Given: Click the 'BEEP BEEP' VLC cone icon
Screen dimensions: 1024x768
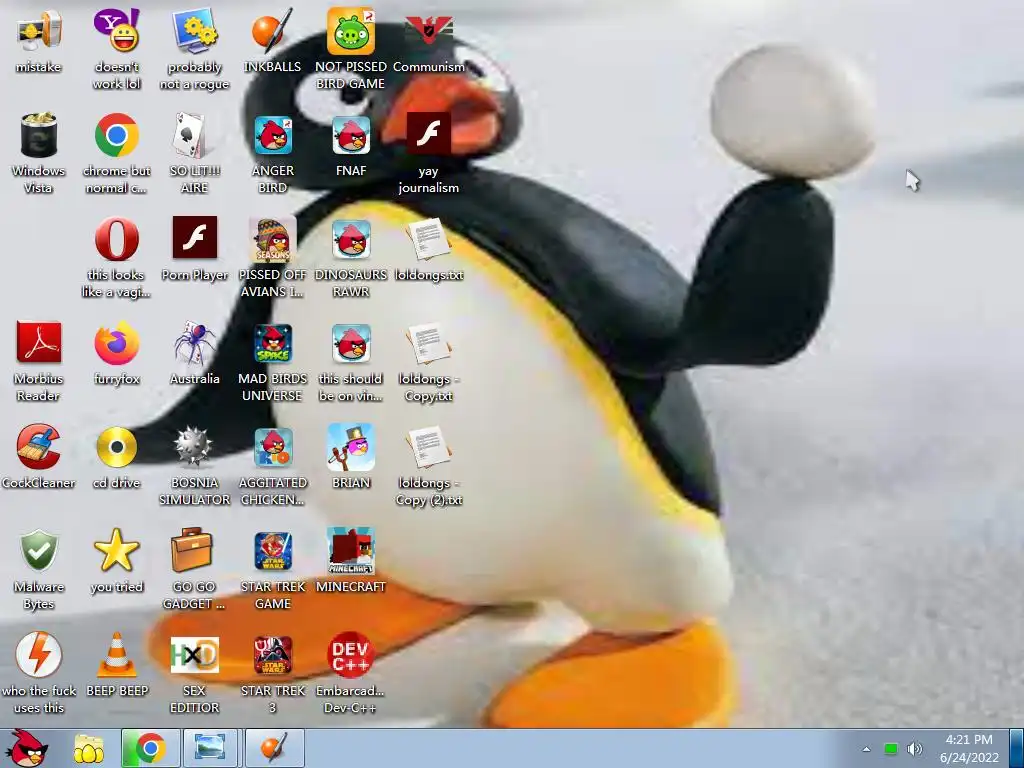Looking at the screenshot, I should 116,654.
